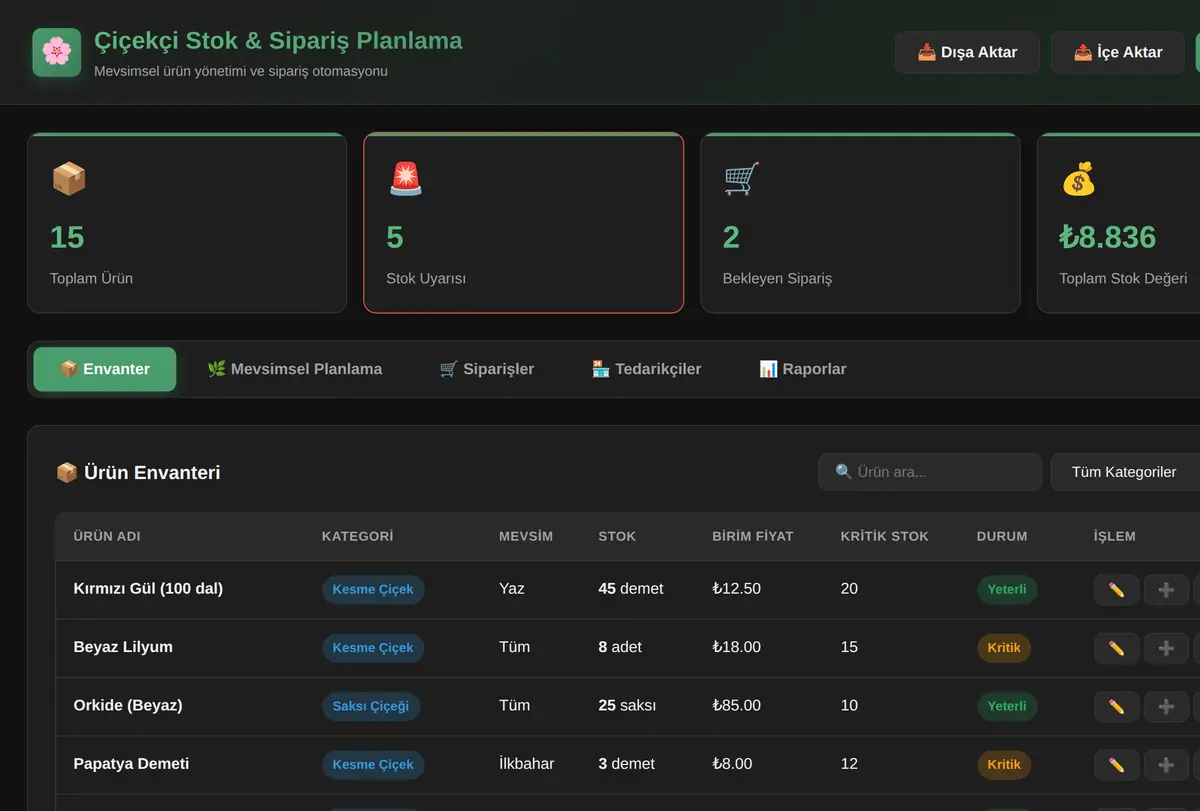Click the Saksı Çiçeği category tag

tap(371, 707)
